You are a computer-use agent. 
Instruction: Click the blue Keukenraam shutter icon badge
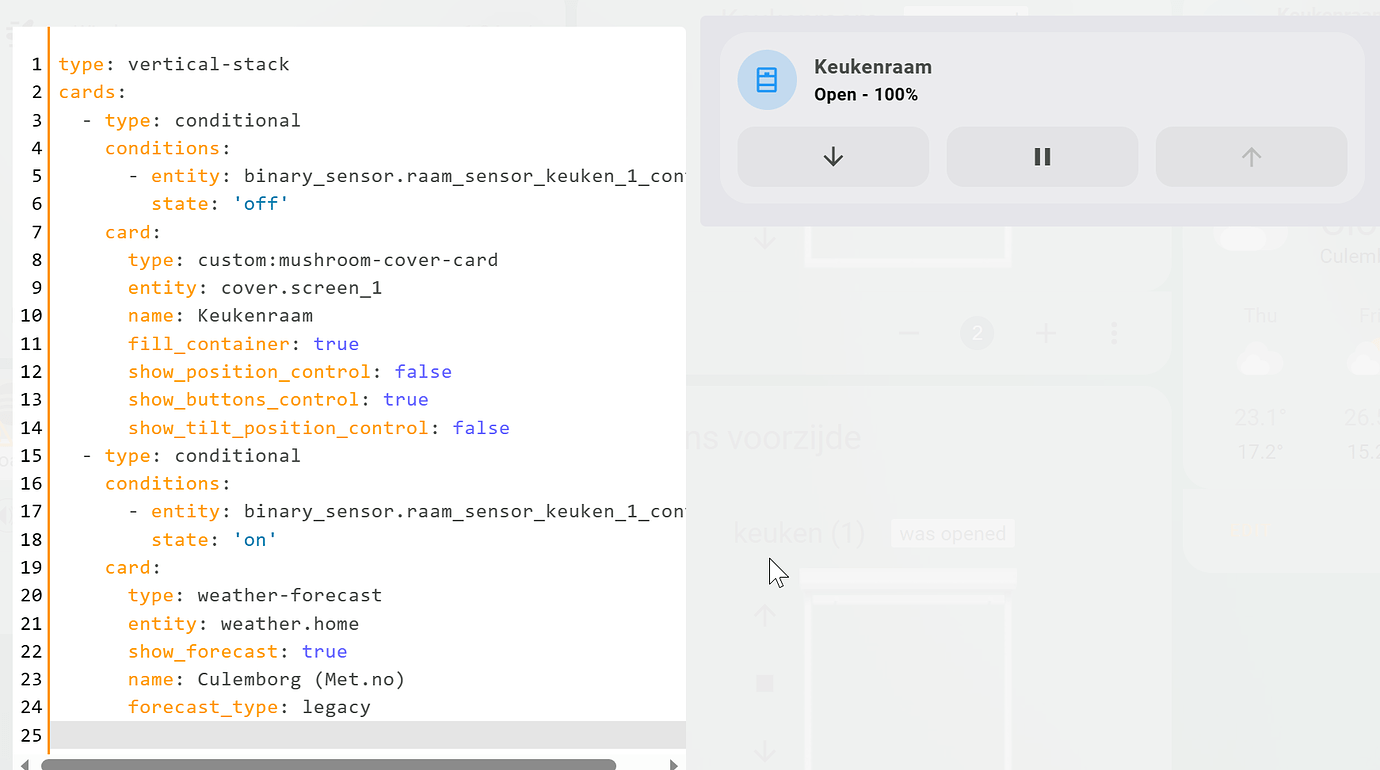pos(766,79)
